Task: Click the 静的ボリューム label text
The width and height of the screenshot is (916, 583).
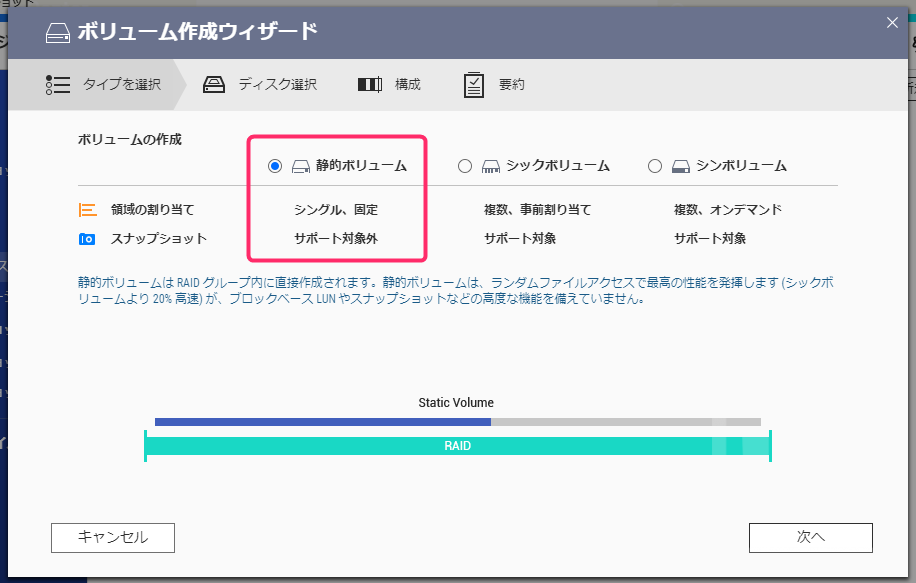Action: [x=361, y=166]
